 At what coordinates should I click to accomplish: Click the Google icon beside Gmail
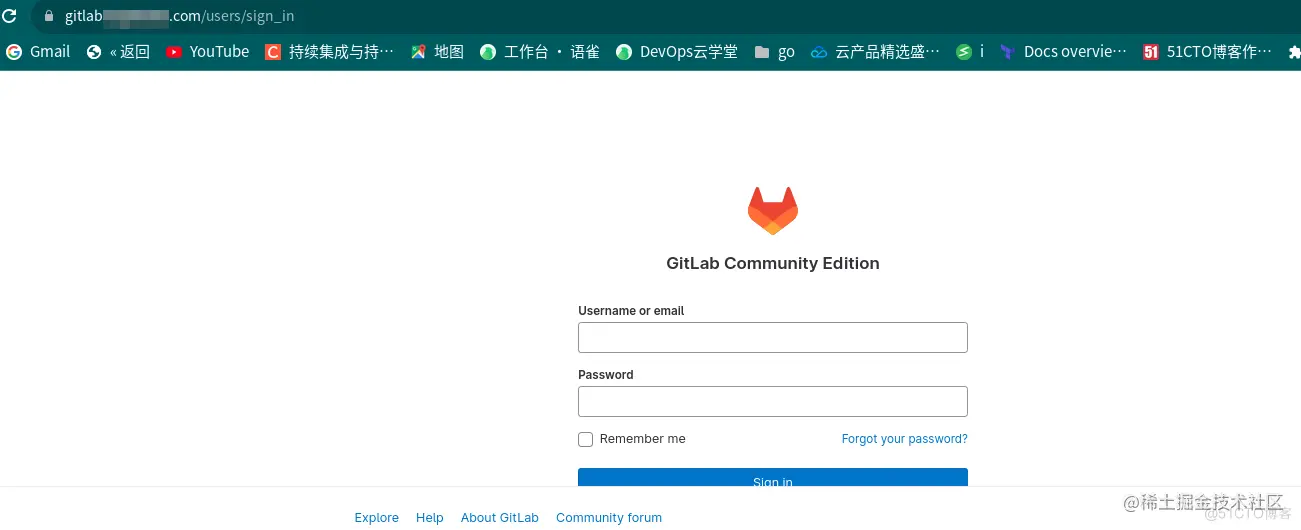coord(14,52)
